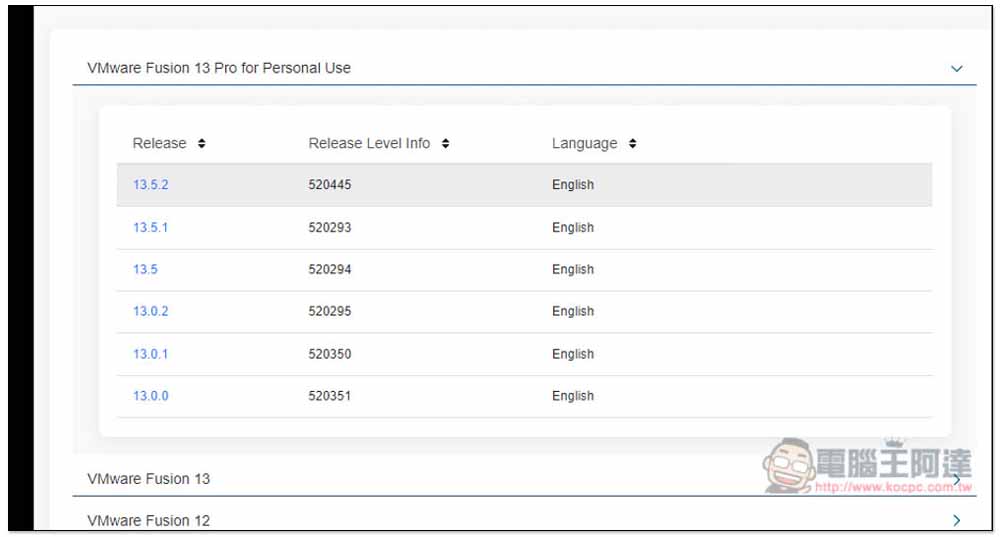Click the VMware Fusion 13 Pro heading text
The image size is (1000, 537).
tap(219, 68)
